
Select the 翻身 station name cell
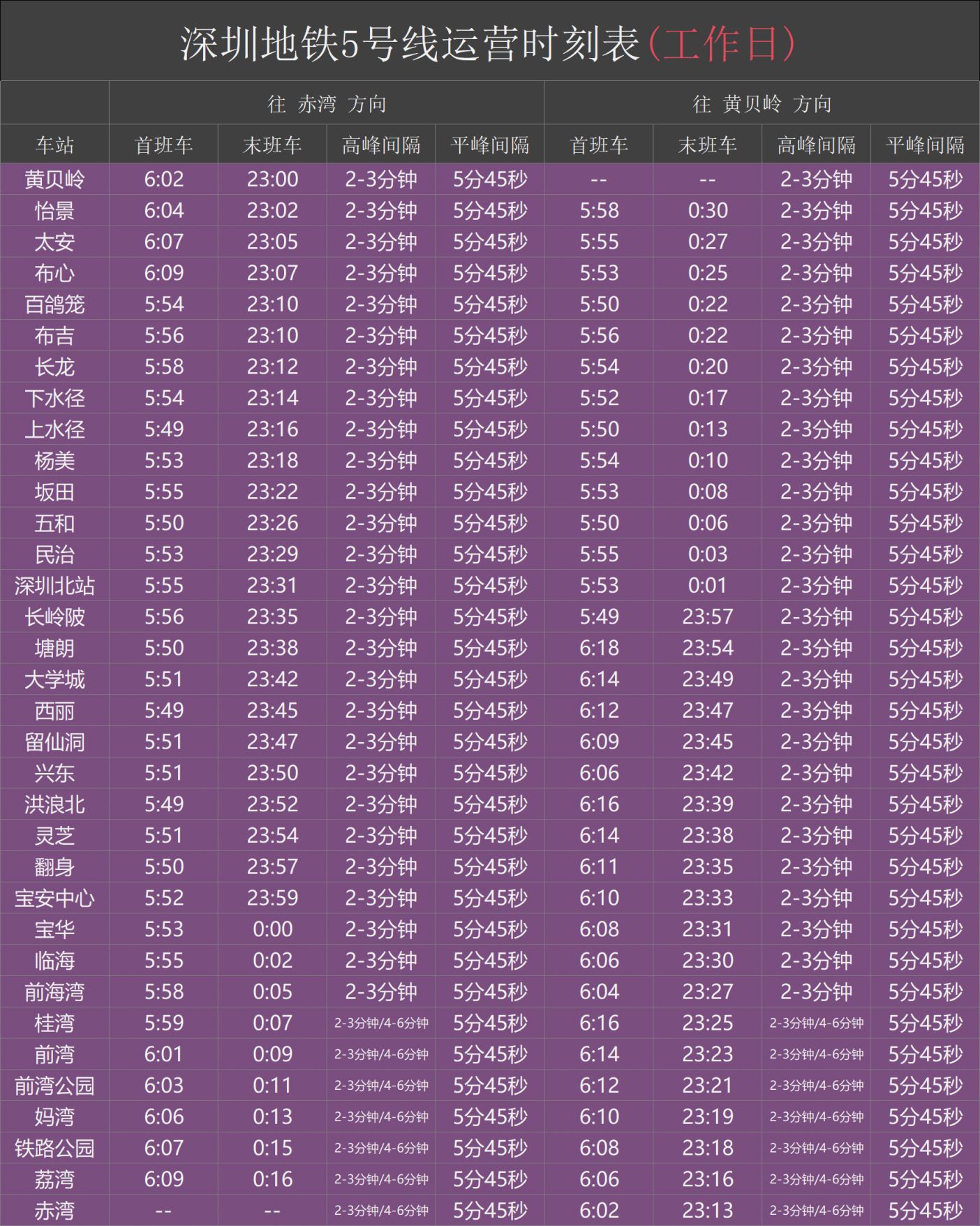(x=54, y=867)
